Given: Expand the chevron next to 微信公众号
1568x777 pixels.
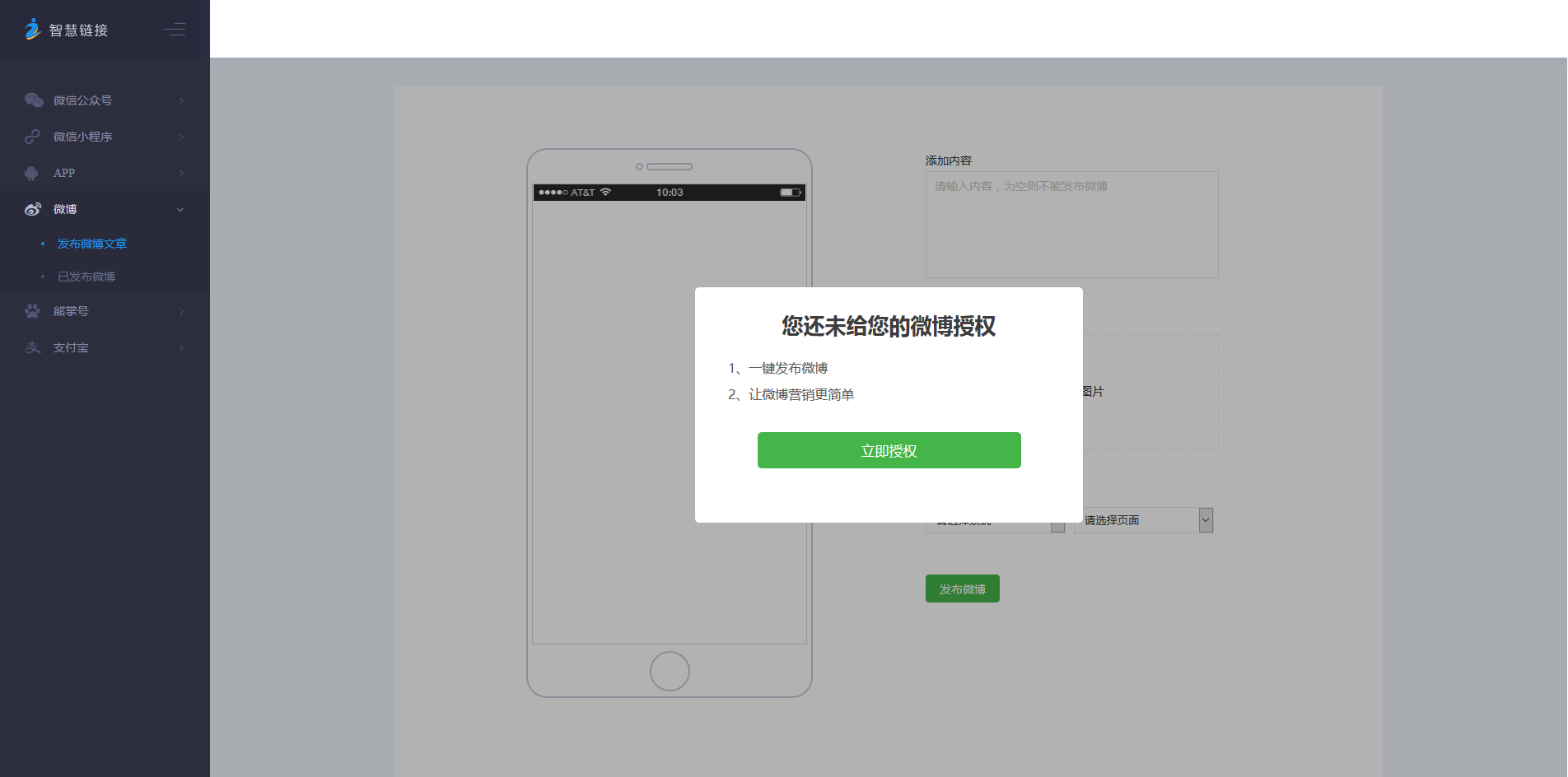Looking at the screenshot, I should [x=181, y=100].
